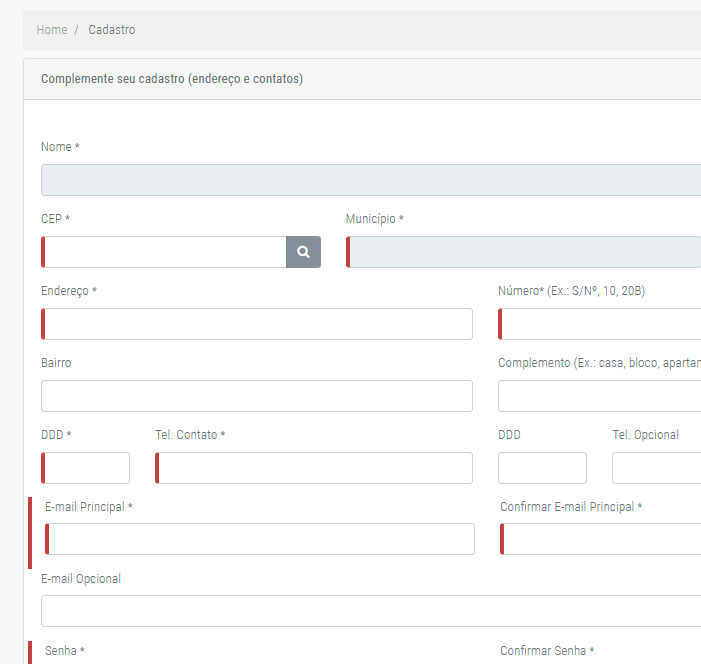Viewport: 701px width, 664px height.
Task: Focus the Nome input field
Action: 371,180
